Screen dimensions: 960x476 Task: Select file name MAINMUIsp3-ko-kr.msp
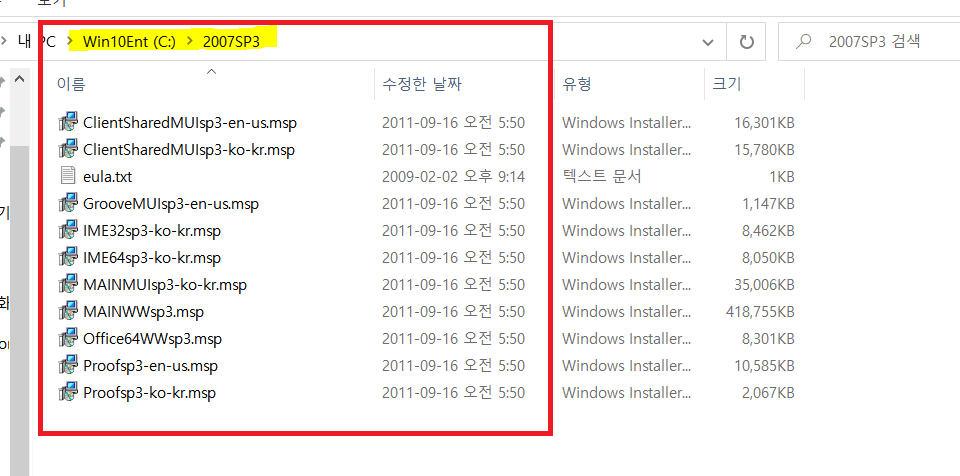[165, 284]
